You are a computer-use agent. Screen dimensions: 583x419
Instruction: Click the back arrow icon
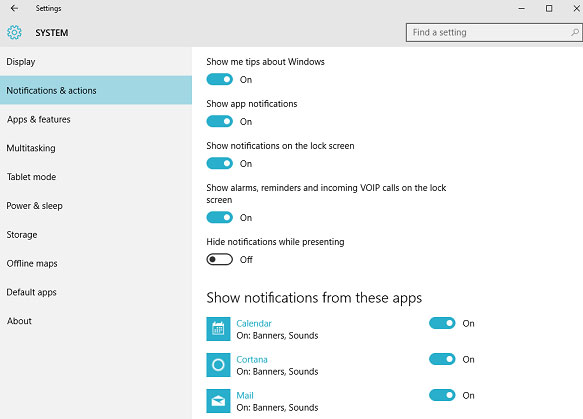(14, 8)
